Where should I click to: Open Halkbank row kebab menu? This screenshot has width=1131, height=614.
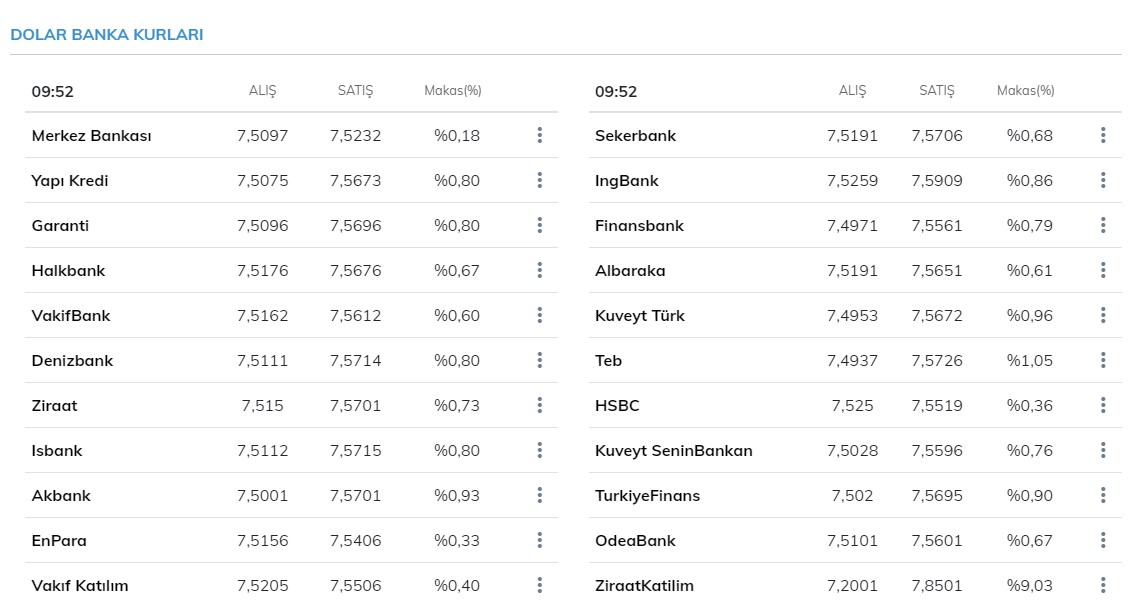[539, 270]
